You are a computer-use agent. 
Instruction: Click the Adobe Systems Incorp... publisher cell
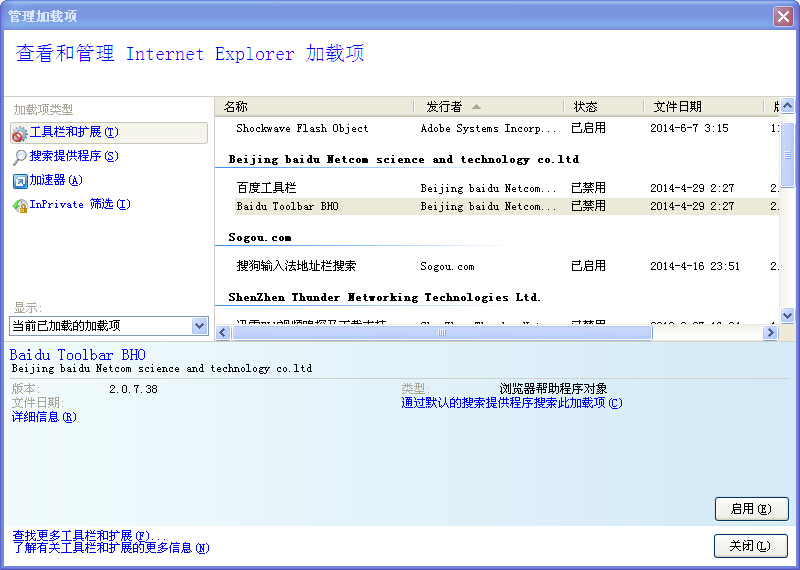pos(488,128)
